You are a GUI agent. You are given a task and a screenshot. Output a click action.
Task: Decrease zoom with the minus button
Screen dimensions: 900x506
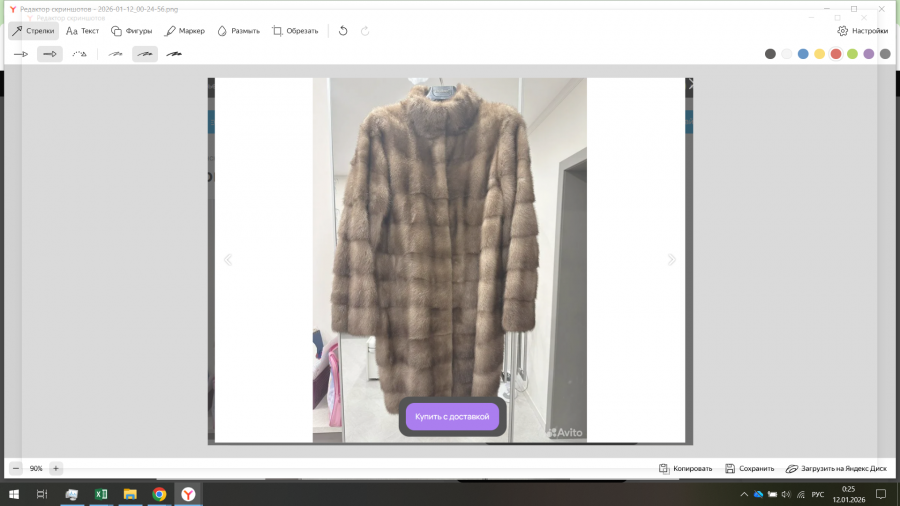tap(16, 468)
